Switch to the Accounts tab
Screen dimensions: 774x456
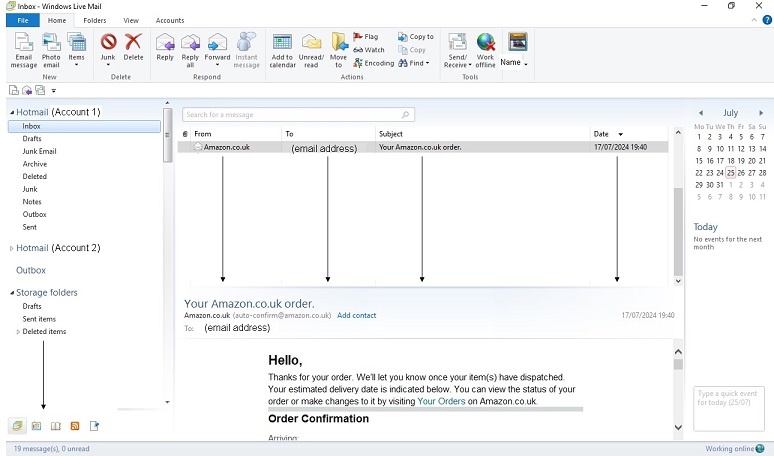(170, 20)
